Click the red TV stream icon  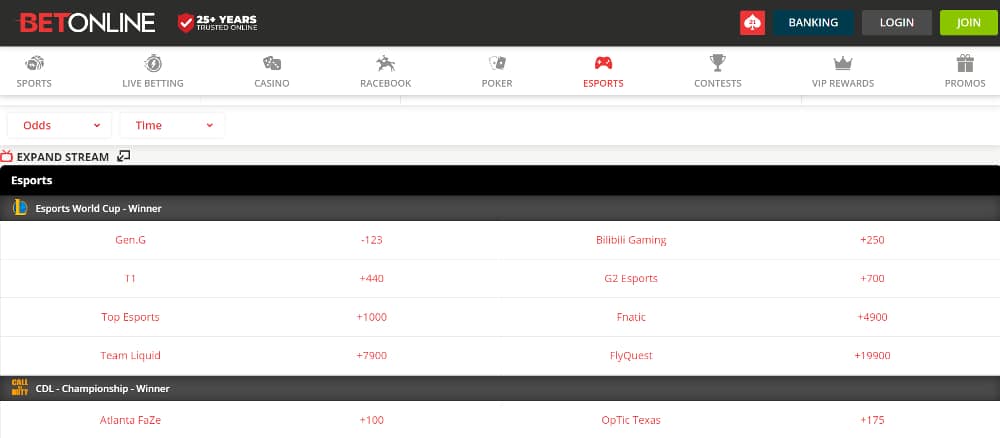click(x=7, y=156)
